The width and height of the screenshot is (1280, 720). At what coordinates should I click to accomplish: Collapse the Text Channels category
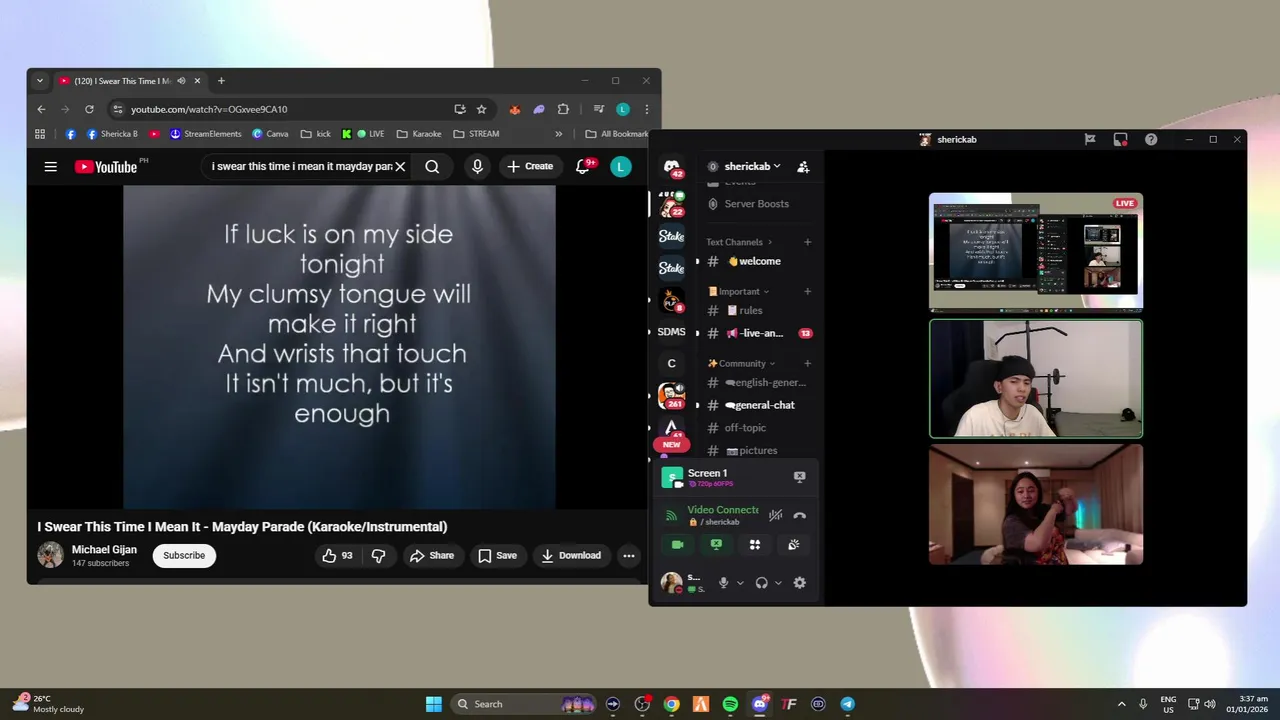pos(740,242)
